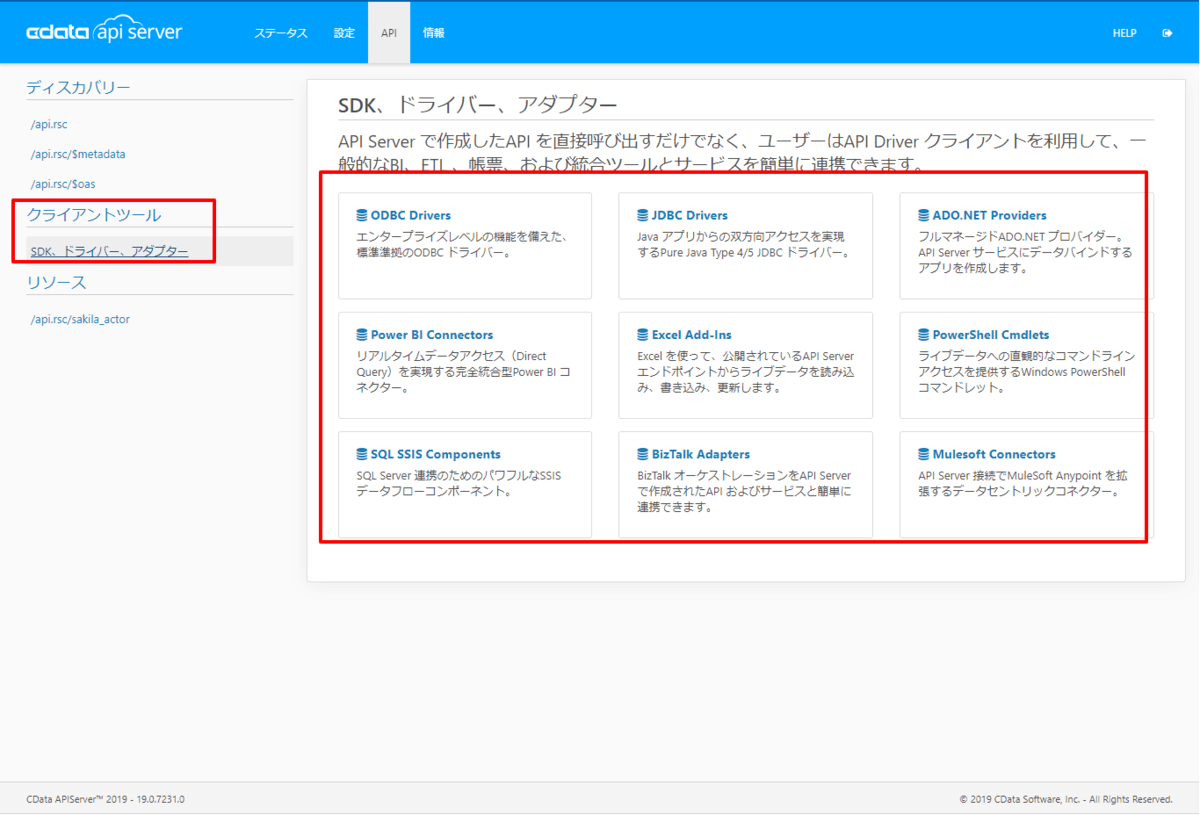The height and width of the screenshot is (815, 1200).
Task: Click the クライアントツール sidebar heading
Action: pyautogui.click(x=94, y=215)
